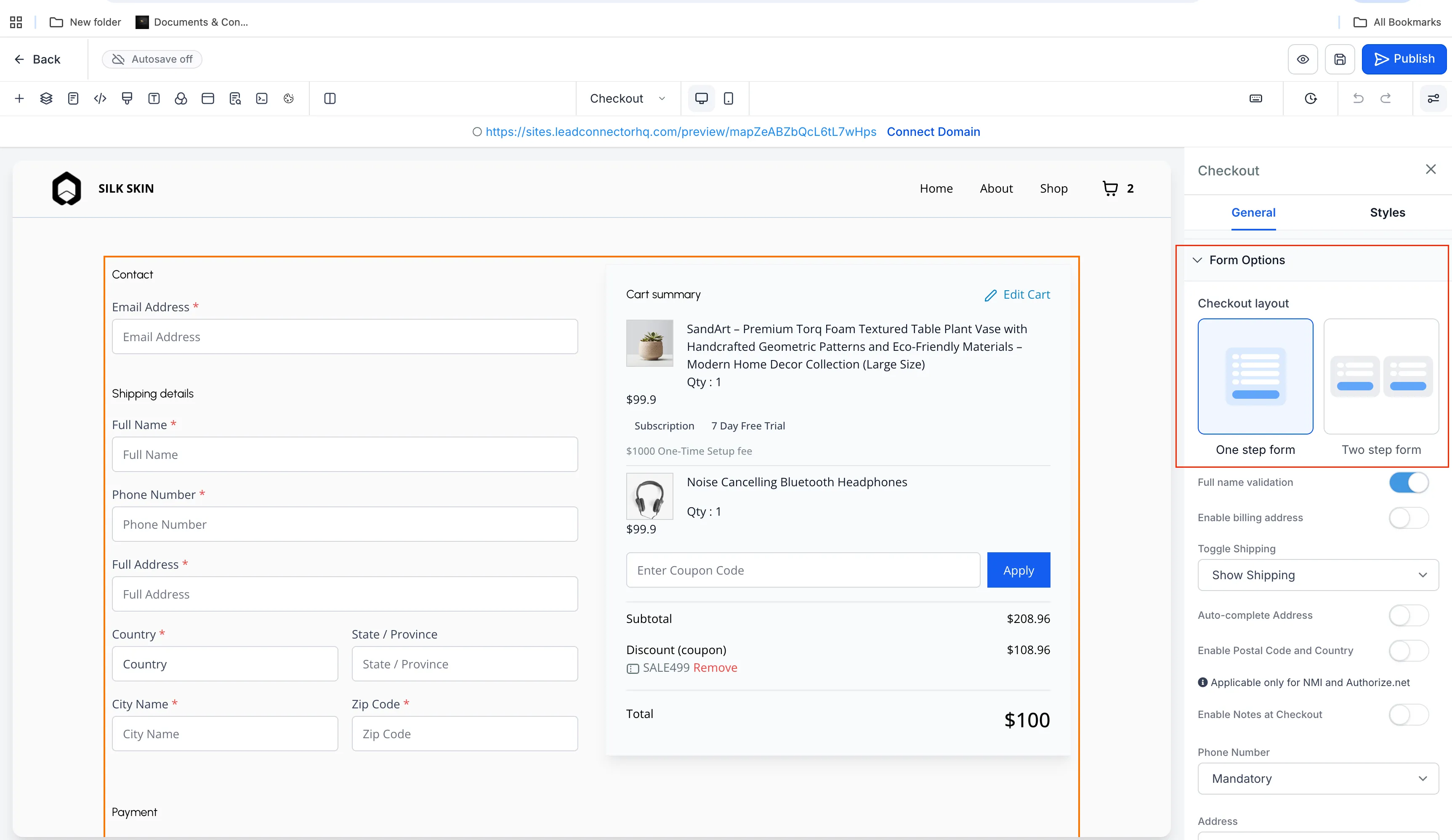Viewport: 1452px width, 840px height.
Task: Open the Phone Number Mandatory dropdown
Action: point(1318,779)
